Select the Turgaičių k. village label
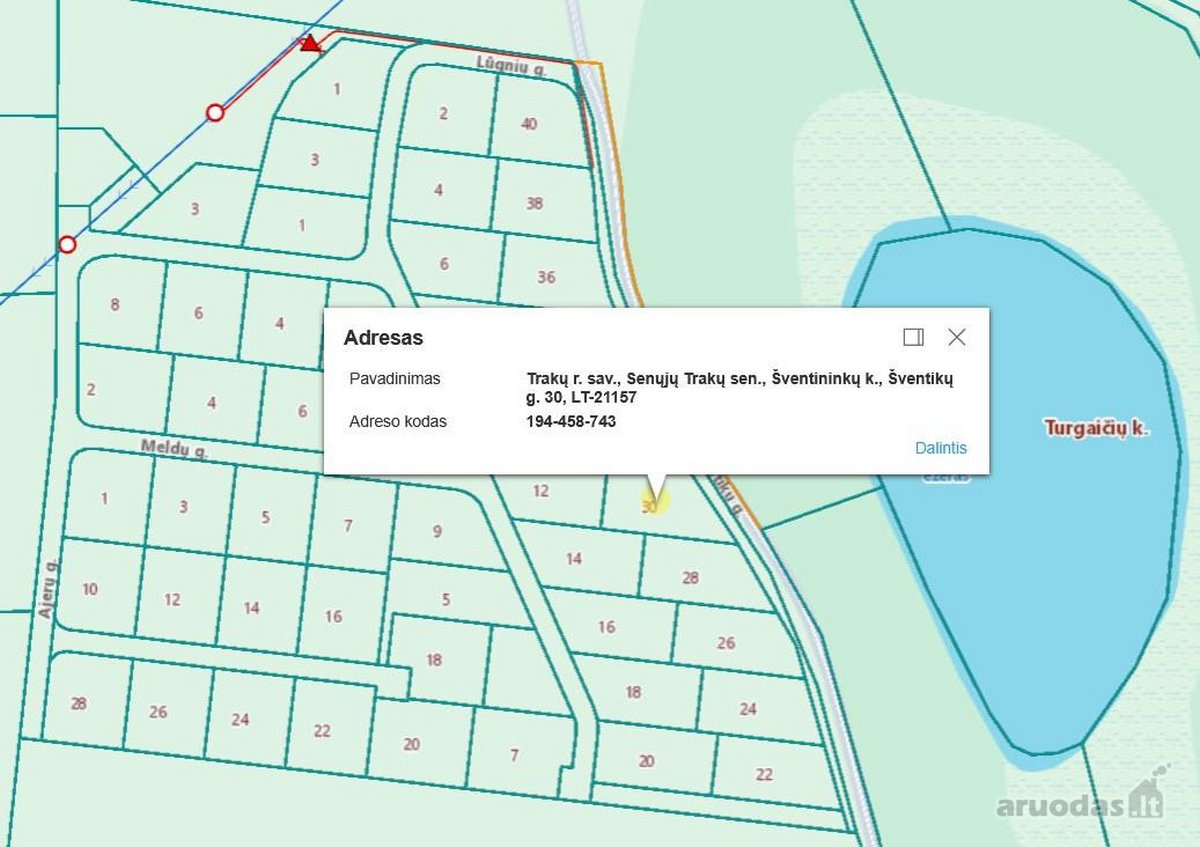 [1097, 428]
